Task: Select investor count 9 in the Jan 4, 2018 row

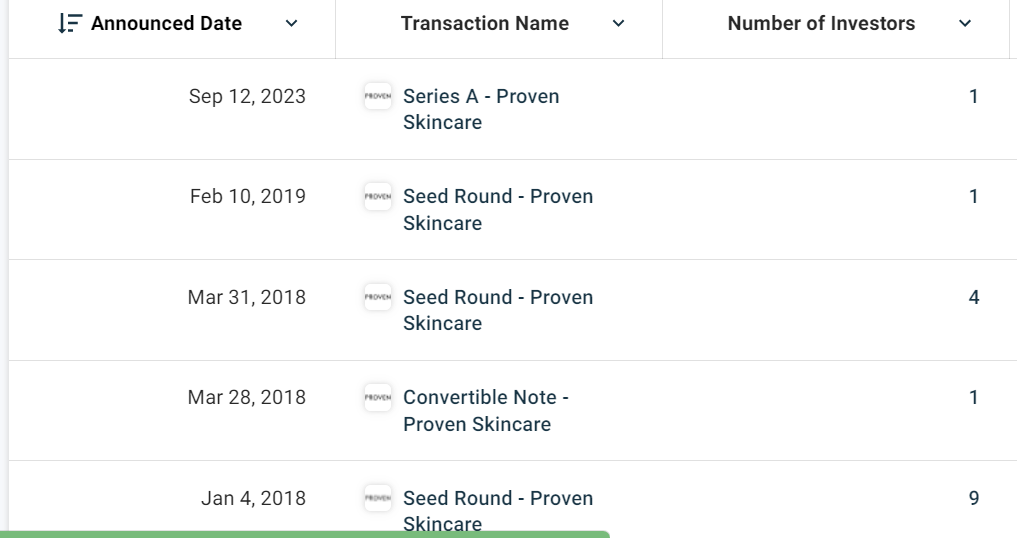Action: coord(974,498)
